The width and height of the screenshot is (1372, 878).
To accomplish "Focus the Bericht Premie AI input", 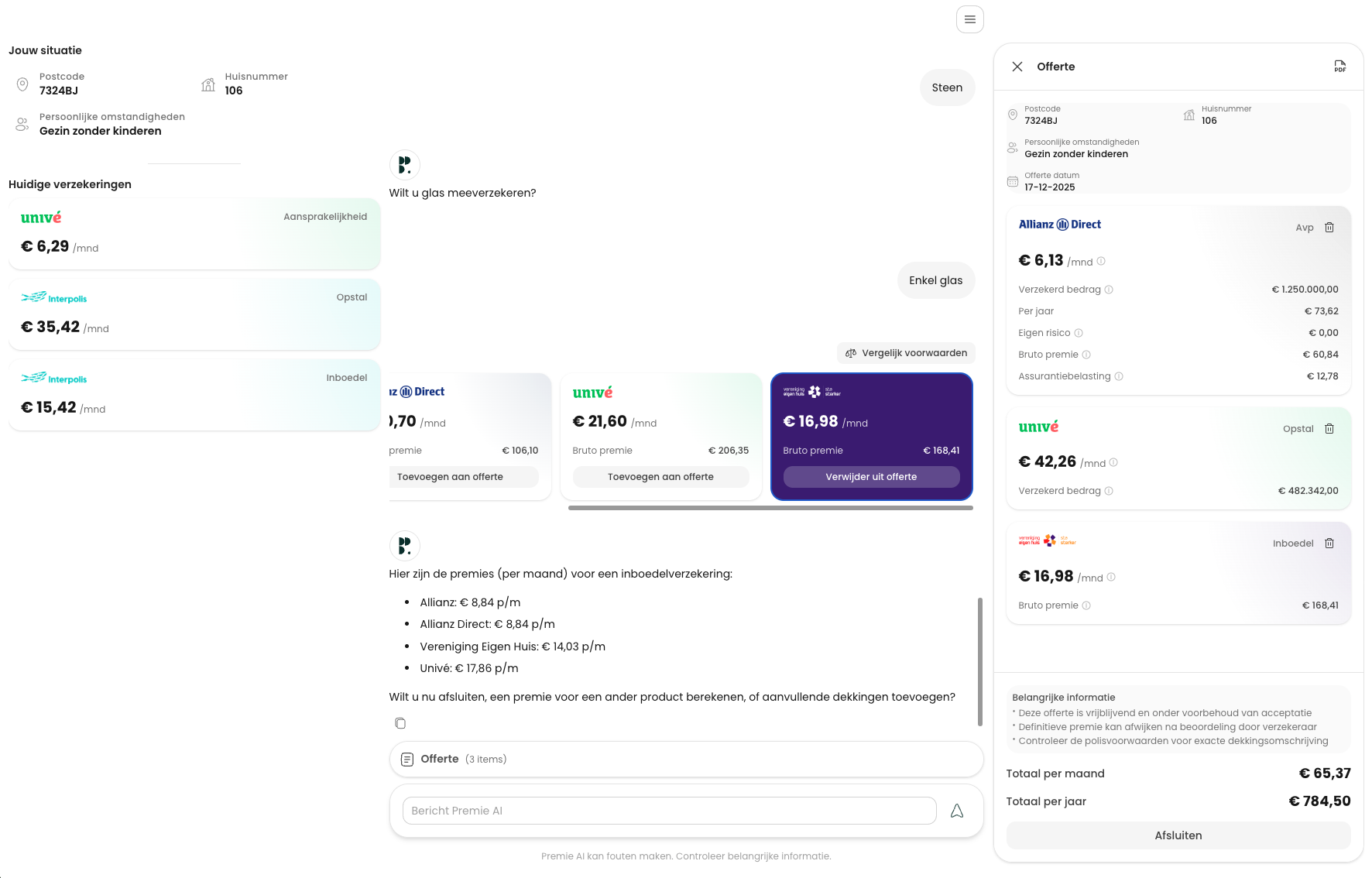I will (669, 811).
